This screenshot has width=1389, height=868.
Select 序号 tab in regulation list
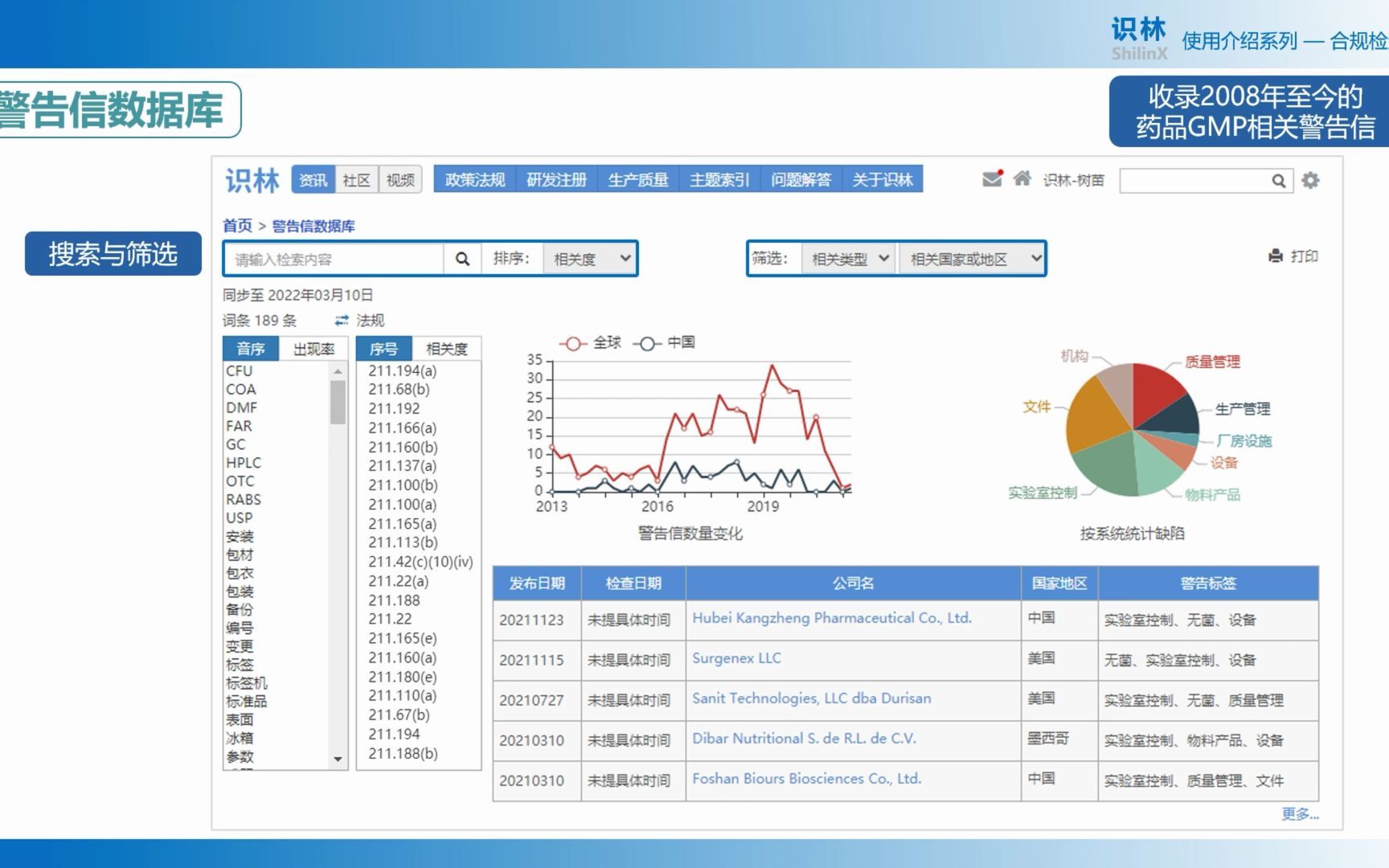[x=383, y=349]
